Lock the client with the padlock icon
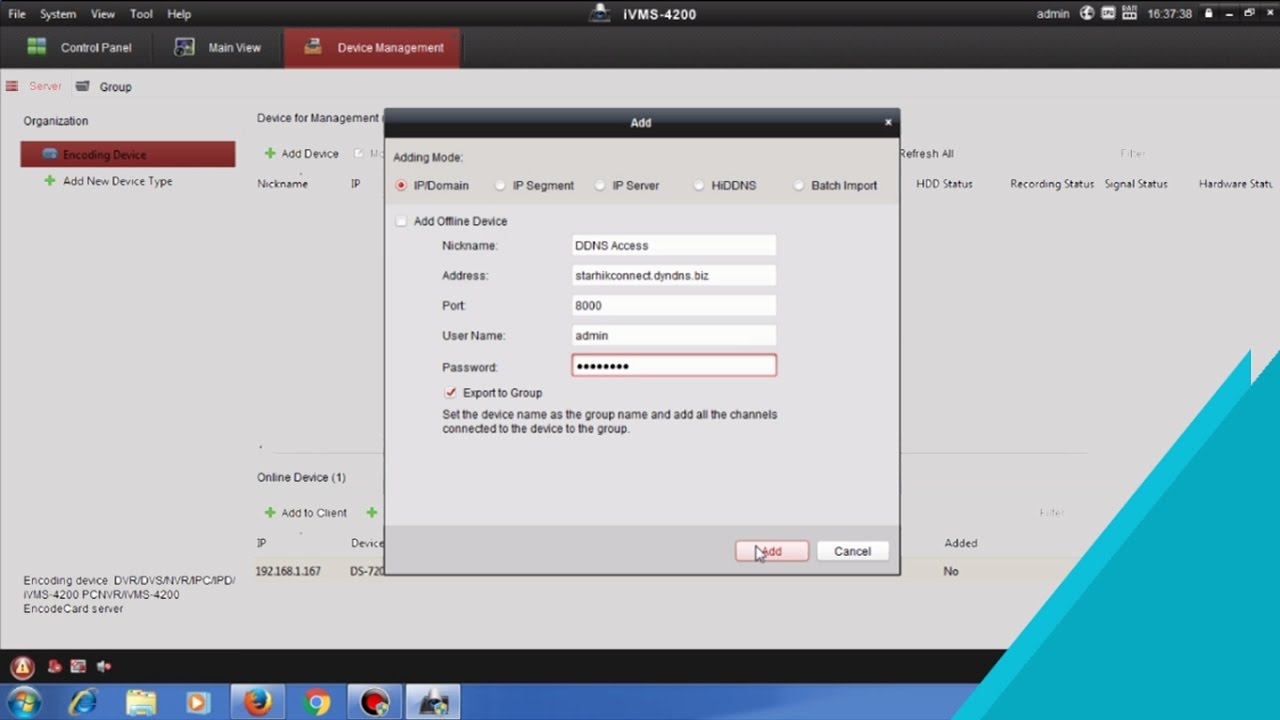The height and width of the screenshot is (720, 1280). 1208,14
